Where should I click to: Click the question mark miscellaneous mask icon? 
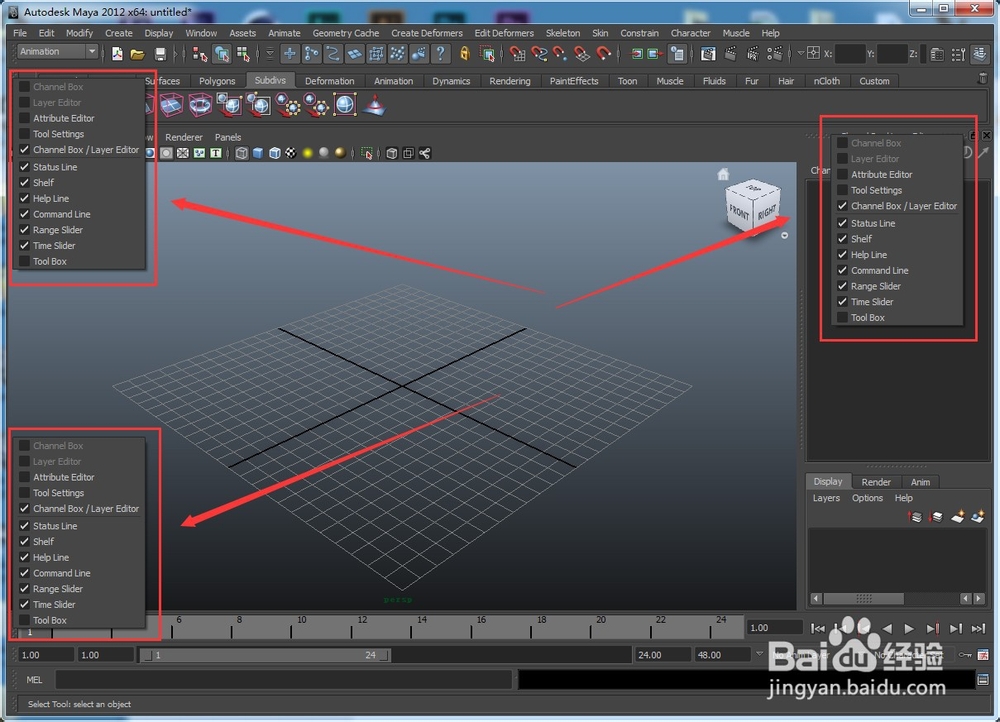440,54
